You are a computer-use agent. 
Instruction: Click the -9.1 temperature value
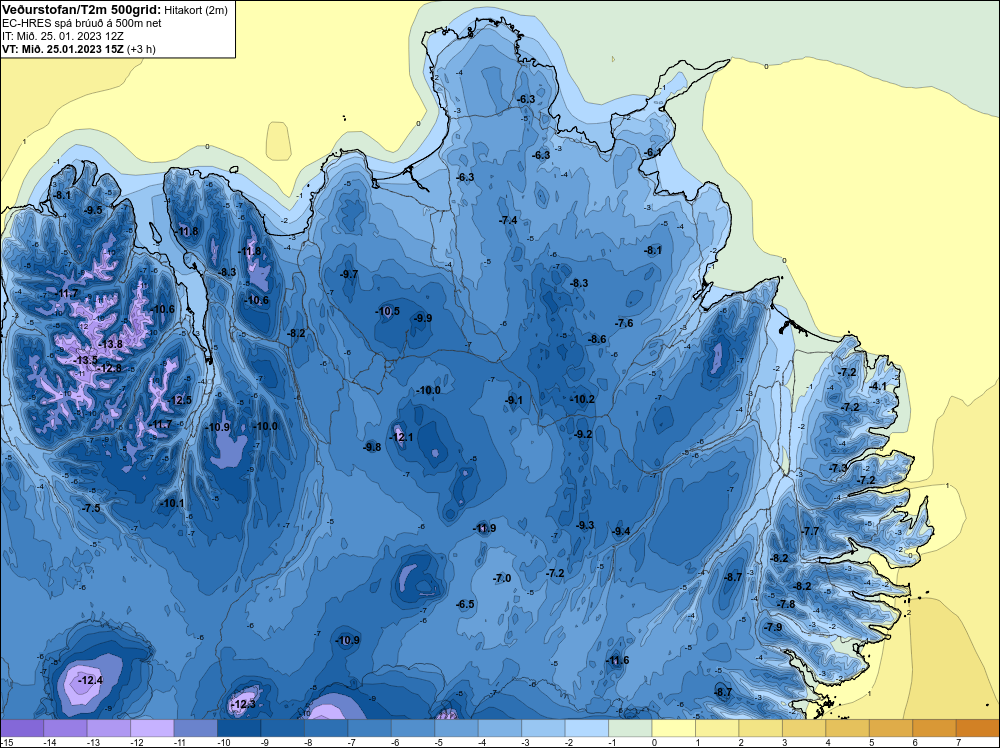coord(513,400)
